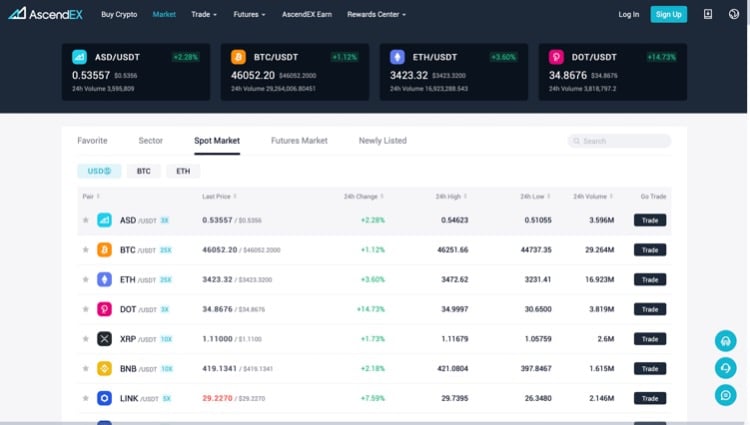Click the XRP coin icon in table
Viewport: 750px width, 425px height.
[104, 339]
